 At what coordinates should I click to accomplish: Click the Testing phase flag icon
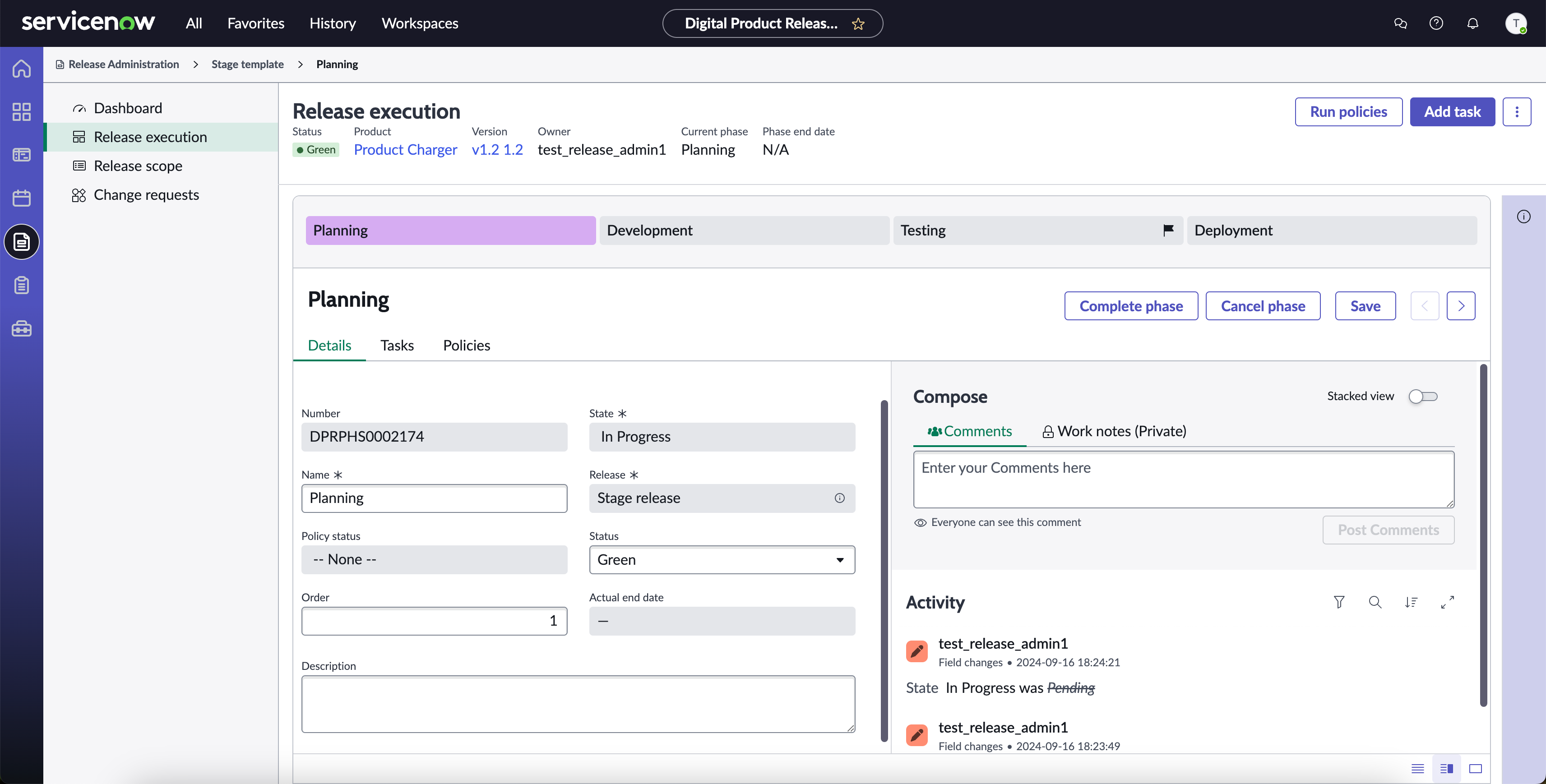click(x=1168, y=230)
